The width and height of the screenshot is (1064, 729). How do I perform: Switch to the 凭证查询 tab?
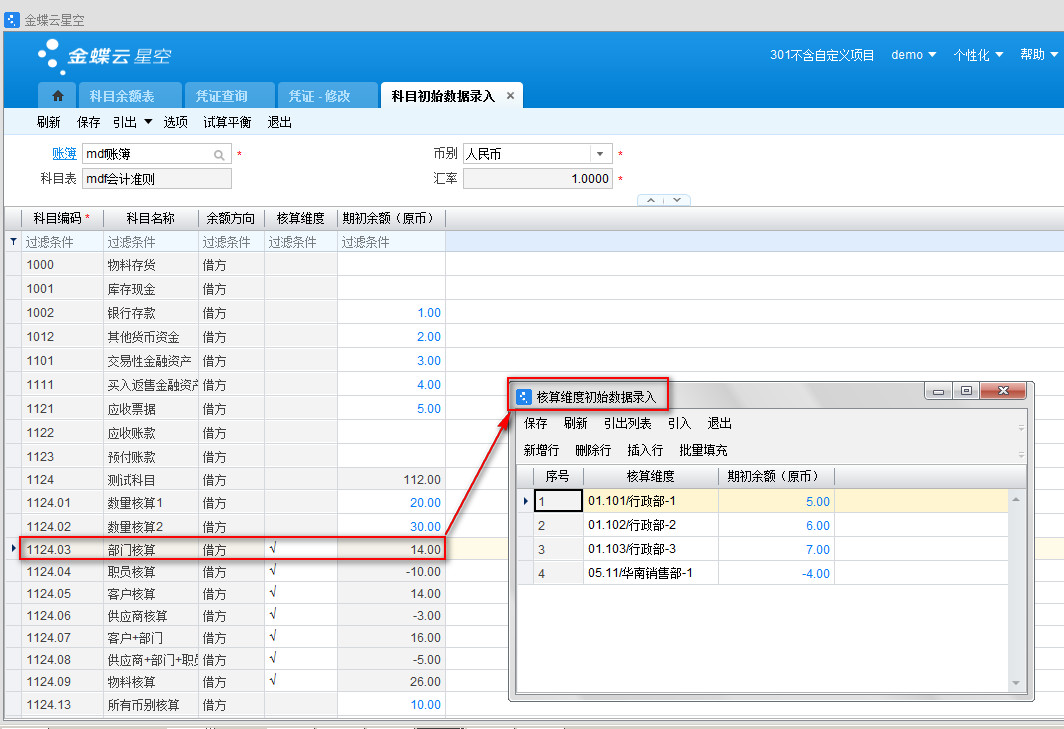(221, 96)
